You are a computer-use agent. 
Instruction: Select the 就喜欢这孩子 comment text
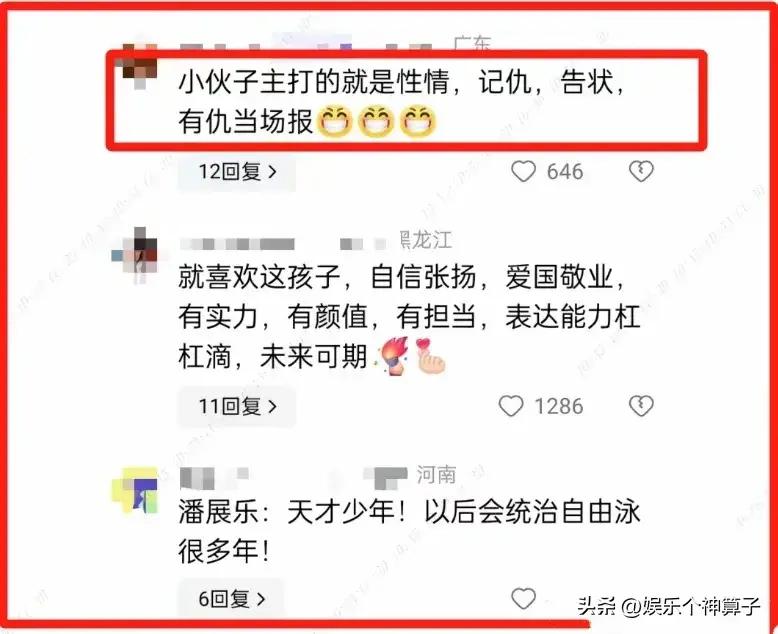coord(409,316)
